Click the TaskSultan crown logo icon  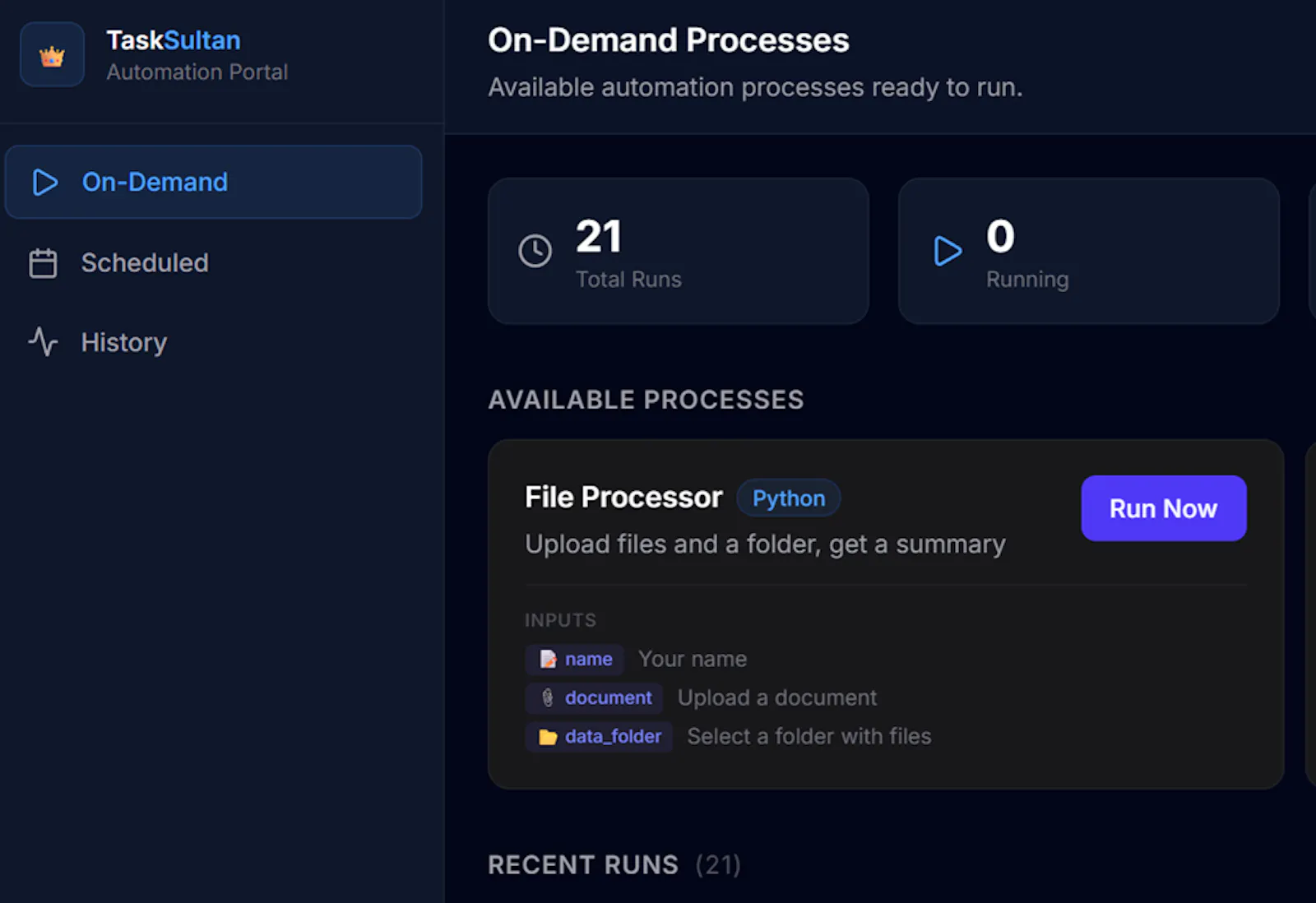52,56
